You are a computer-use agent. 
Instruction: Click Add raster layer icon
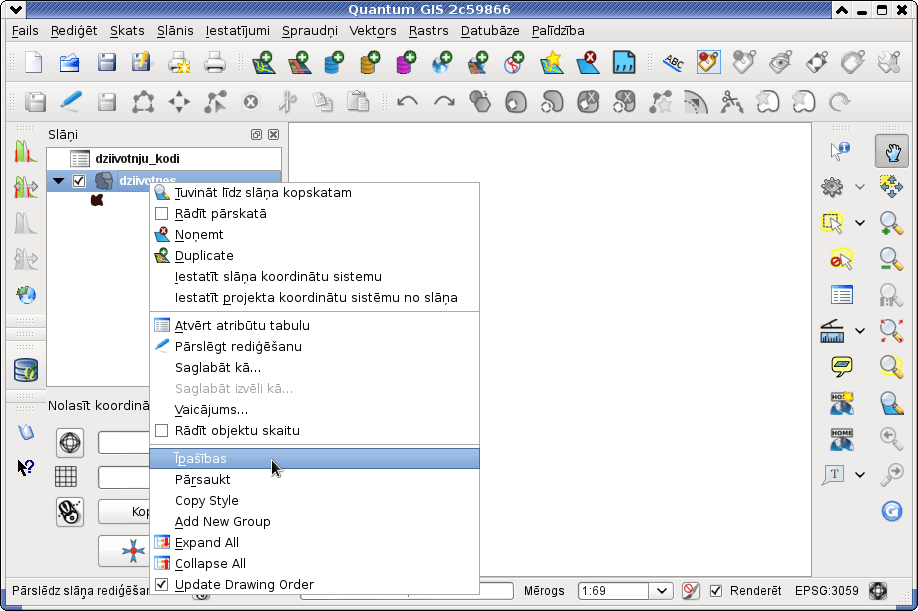pyautogui.click(x=300, y=62)
